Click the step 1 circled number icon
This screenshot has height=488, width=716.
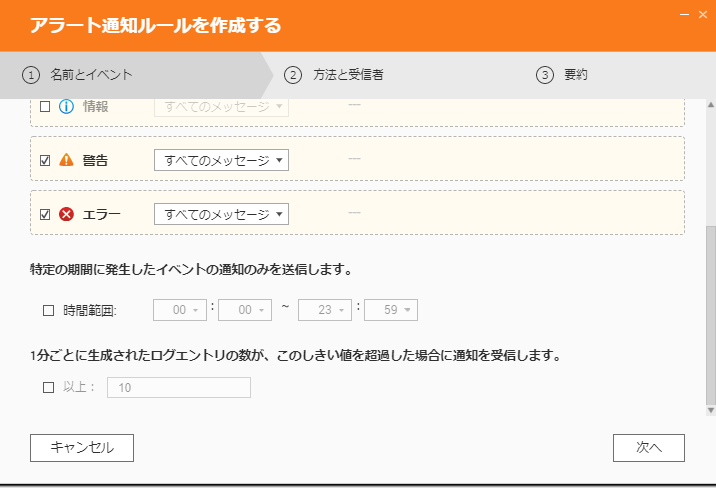pos(30,75)
